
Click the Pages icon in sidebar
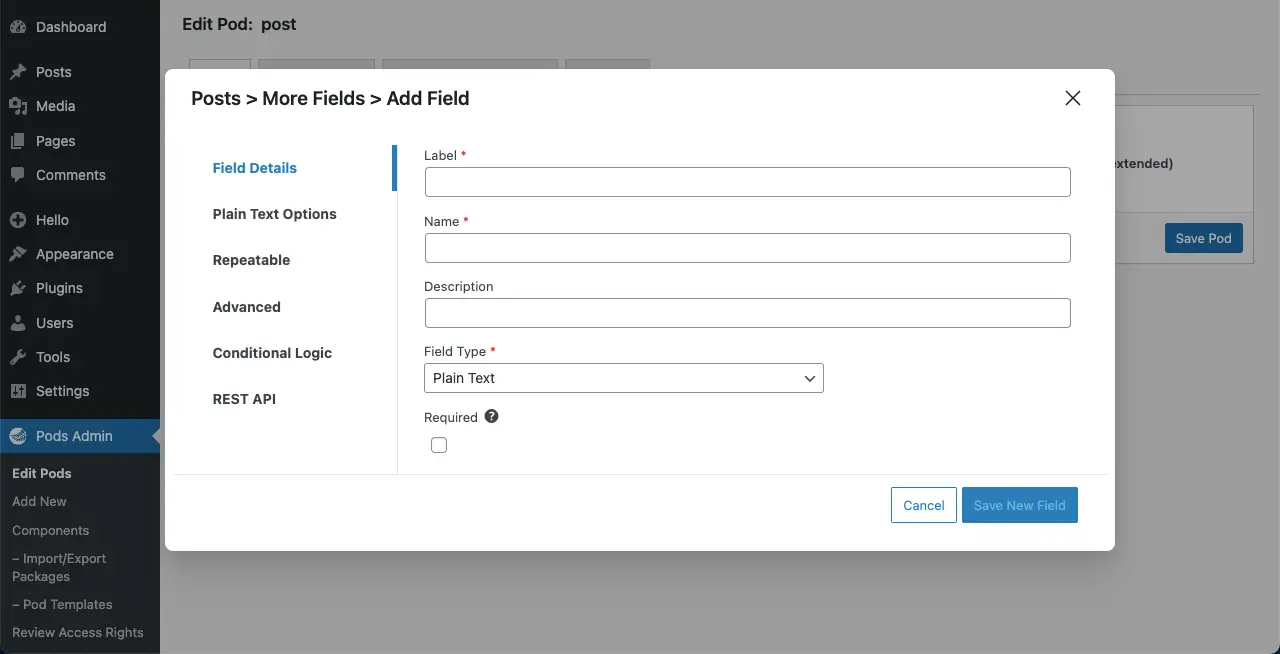pyautogui.click(x=18, y=141)
